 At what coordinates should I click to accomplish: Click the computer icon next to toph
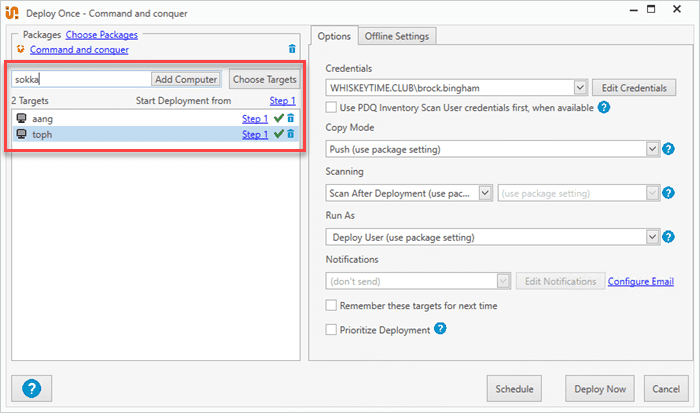21,134
